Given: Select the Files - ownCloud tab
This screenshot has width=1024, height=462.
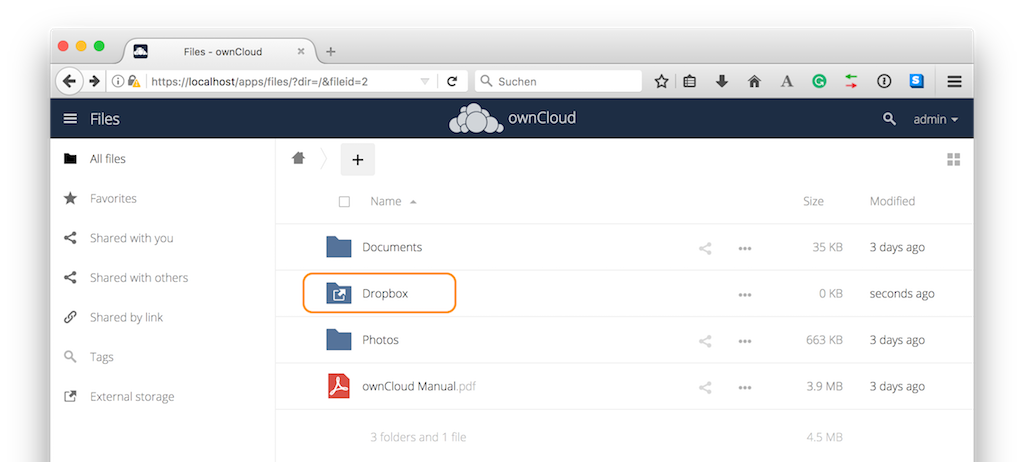Looking at the screenshot, I should point(219,52).
